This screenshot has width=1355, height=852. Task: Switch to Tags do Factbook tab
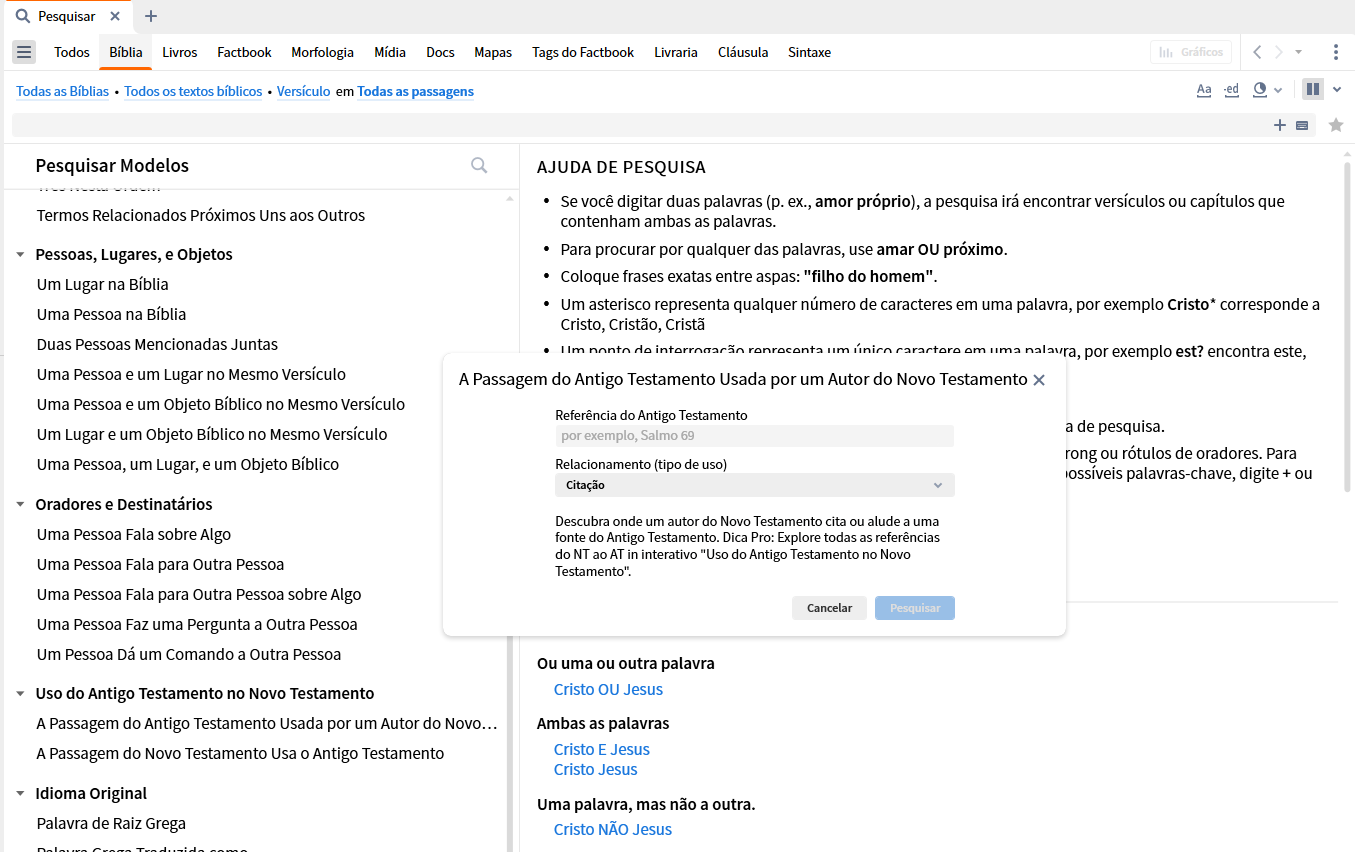[583, 52]
